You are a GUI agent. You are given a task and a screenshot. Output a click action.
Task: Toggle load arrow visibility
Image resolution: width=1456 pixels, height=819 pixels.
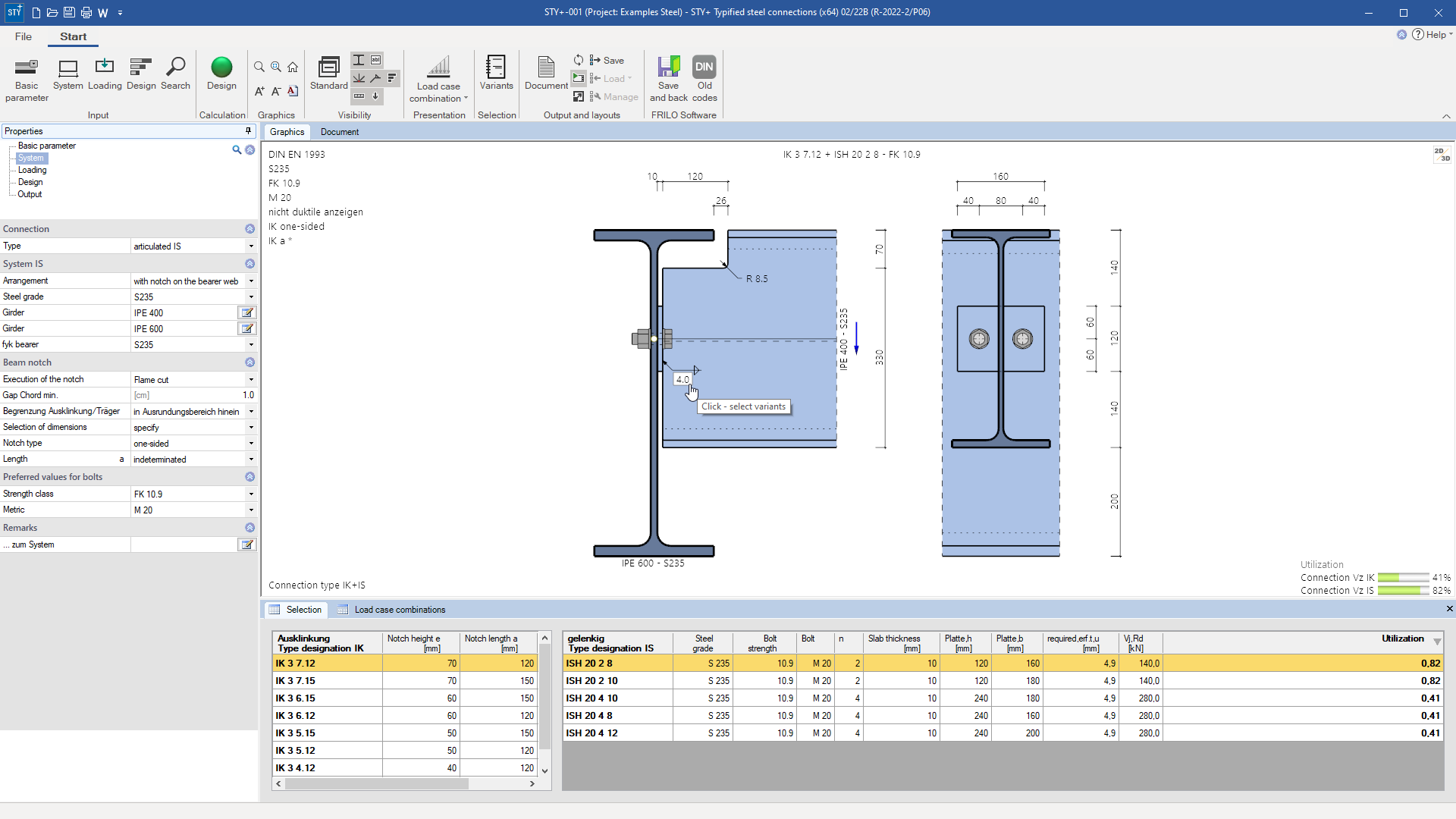[x=375, y=96]
